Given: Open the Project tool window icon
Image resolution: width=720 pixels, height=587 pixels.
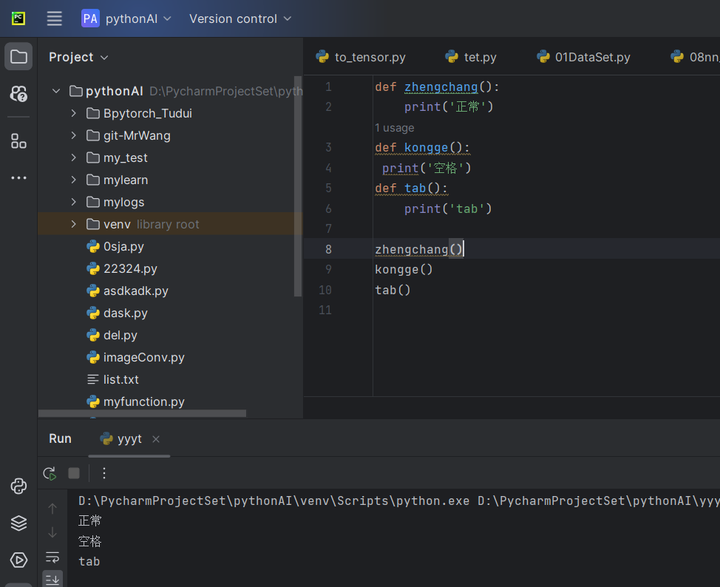Looking at the screenshot, I should [x=18, y=57].
